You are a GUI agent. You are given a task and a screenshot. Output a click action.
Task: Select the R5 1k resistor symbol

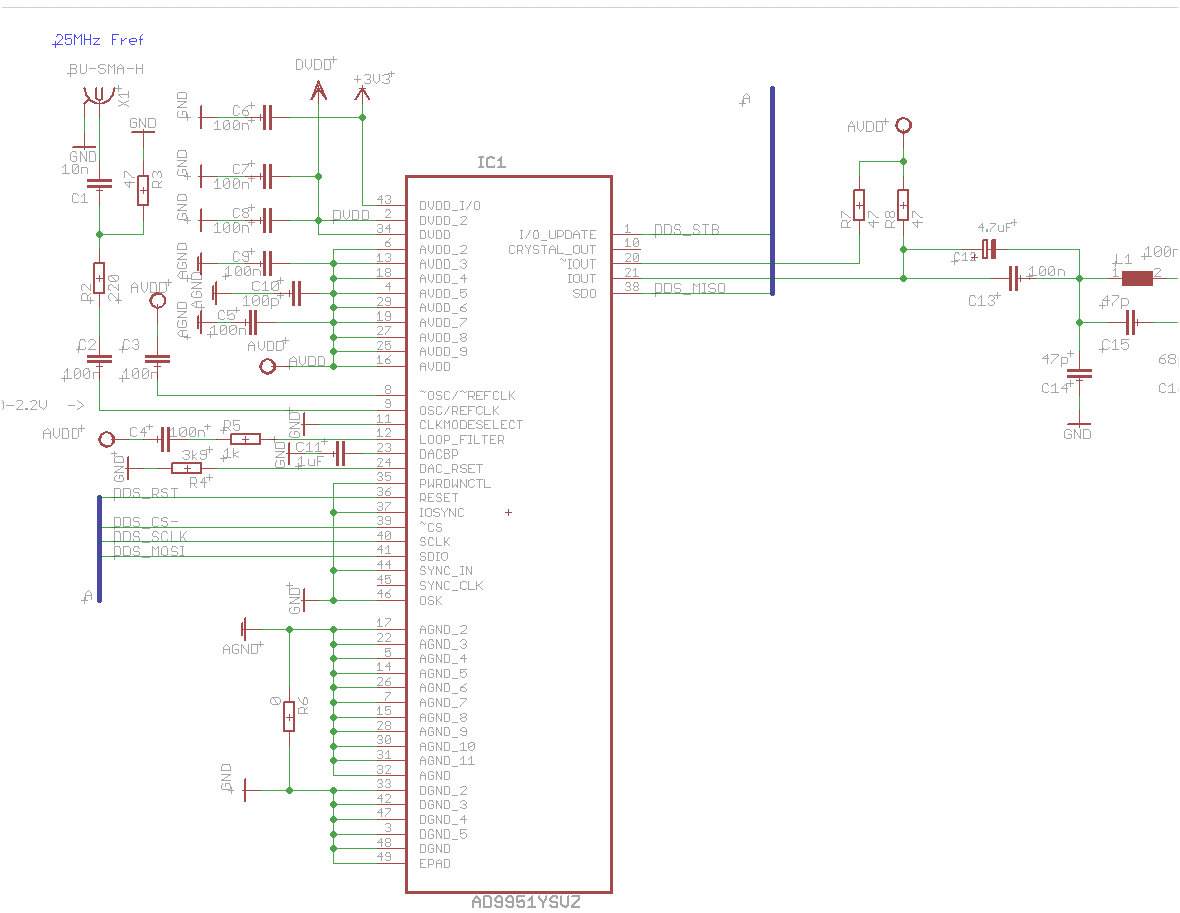point(245,439)
